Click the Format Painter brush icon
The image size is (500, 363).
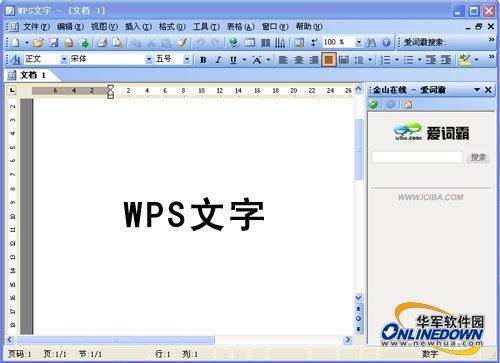tap(182, 42)
